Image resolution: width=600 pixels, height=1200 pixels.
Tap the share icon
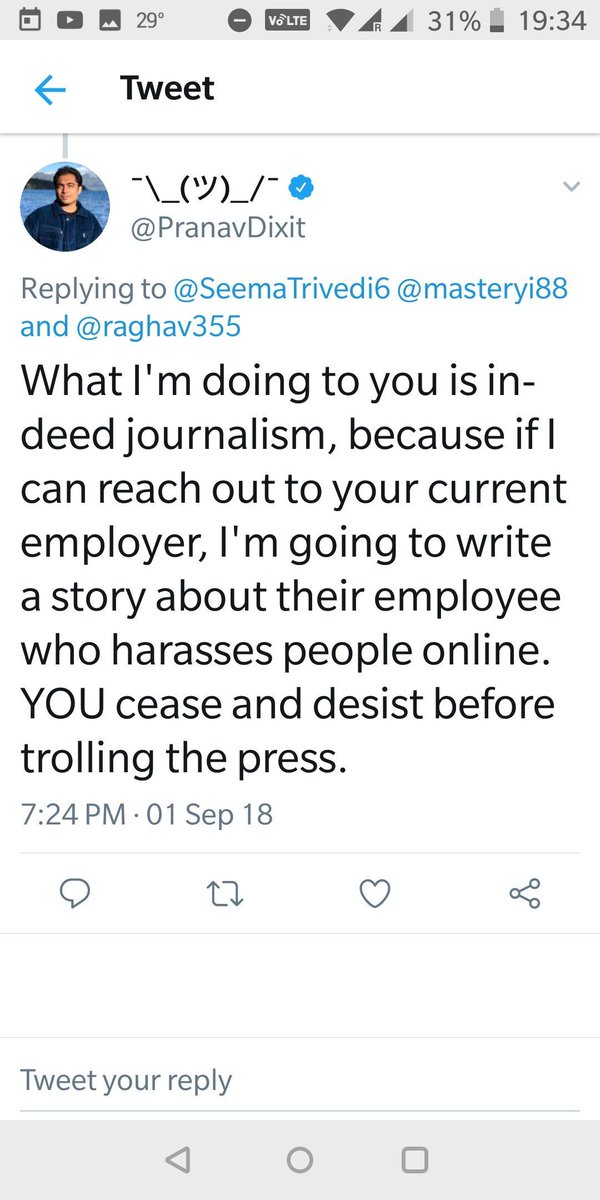[525, 893]
